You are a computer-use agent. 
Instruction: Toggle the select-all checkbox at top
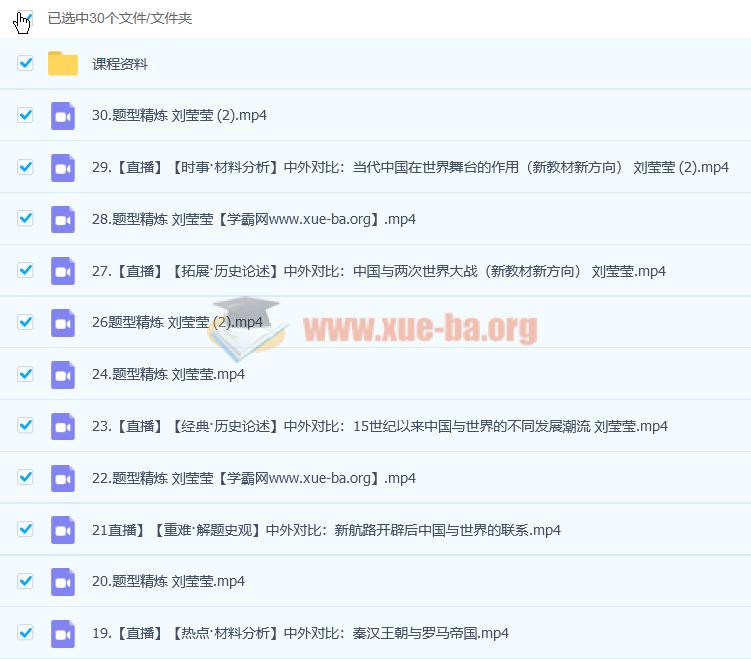(25, 18)
